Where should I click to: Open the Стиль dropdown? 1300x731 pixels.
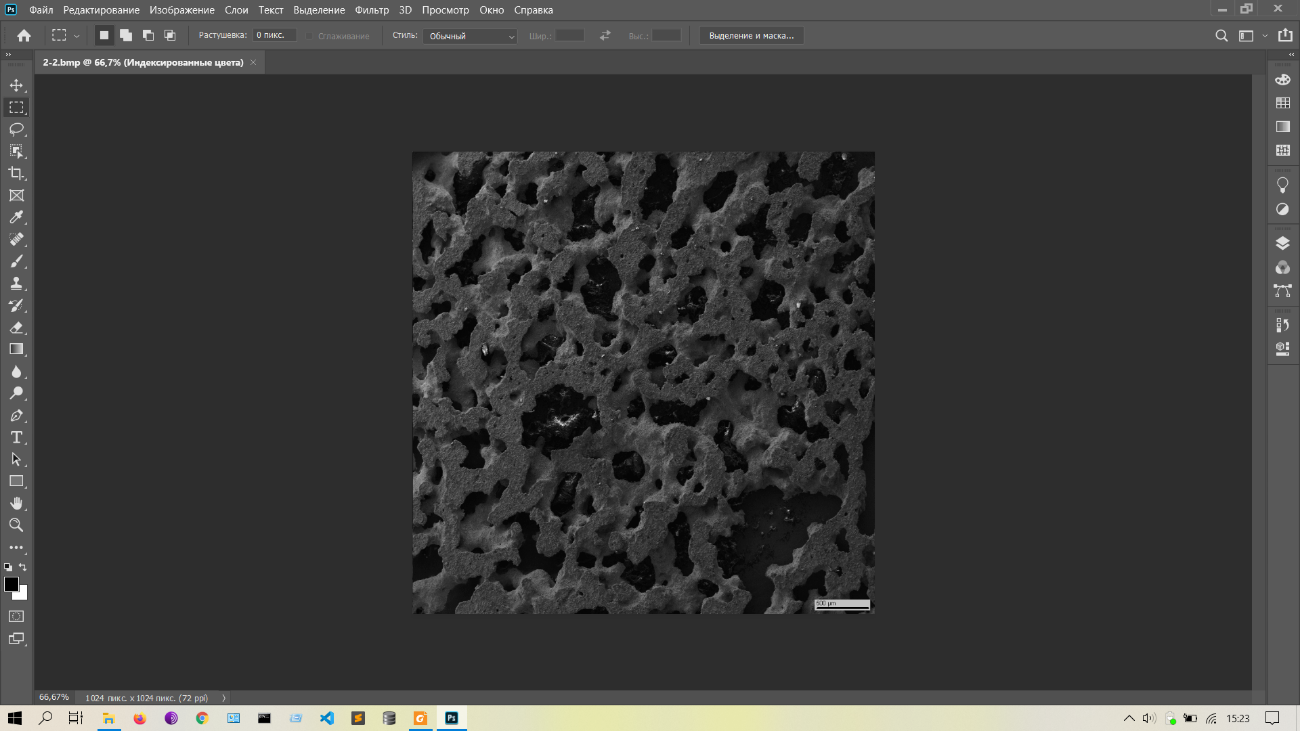[x=470, y=36]
